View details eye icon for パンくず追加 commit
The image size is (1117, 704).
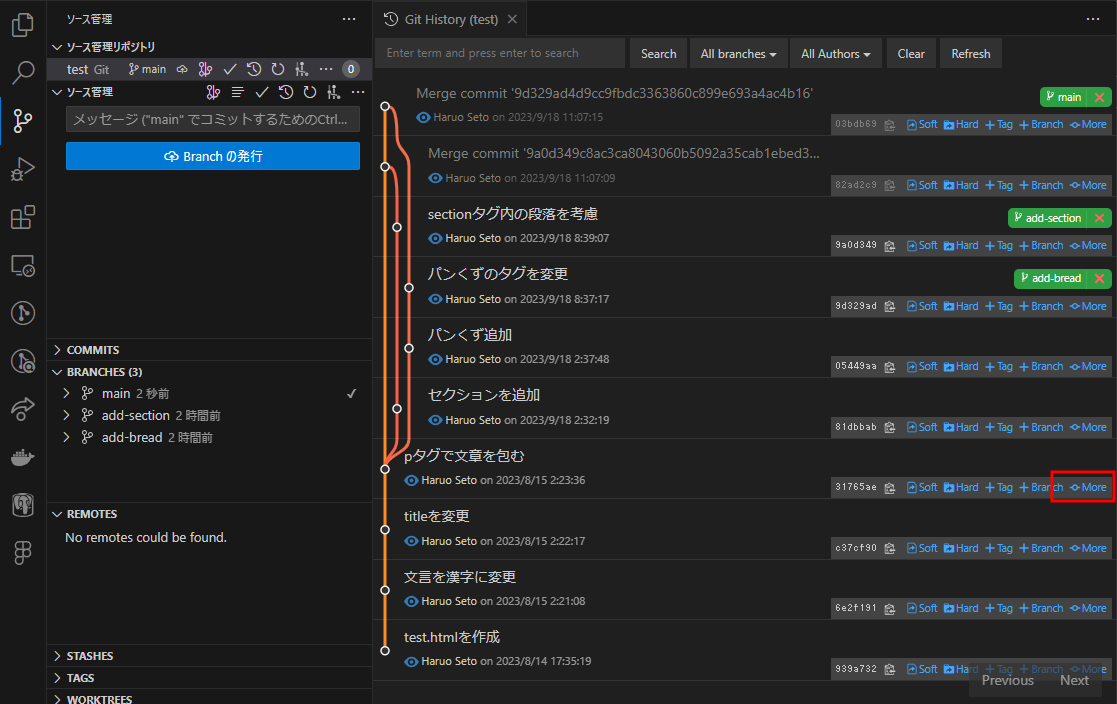pyautogui.click(x=435, y=359)
